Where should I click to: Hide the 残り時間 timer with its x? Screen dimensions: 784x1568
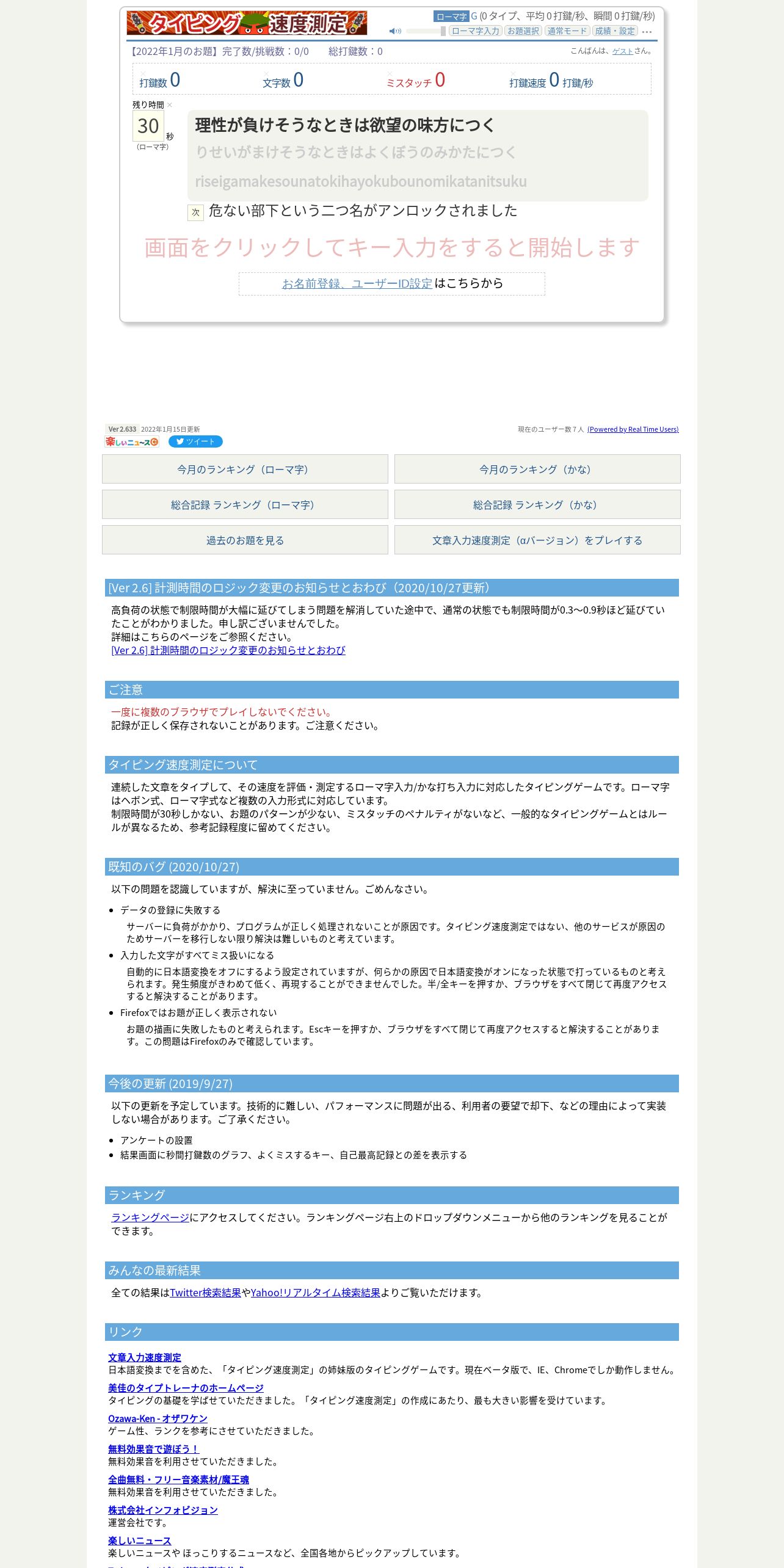tap(170, 105)
